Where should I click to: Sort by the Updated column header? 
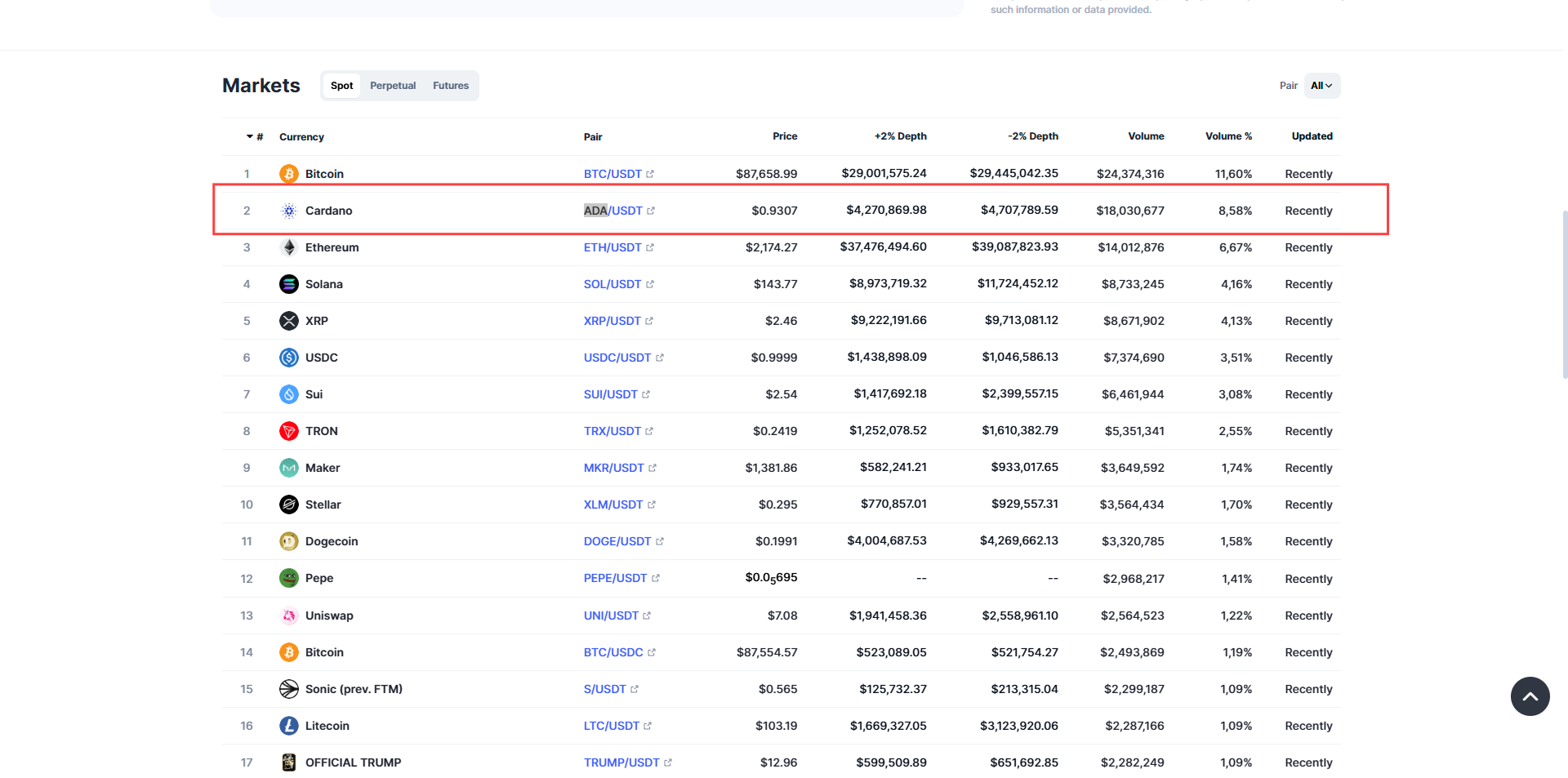click(x=1312, y=136)
